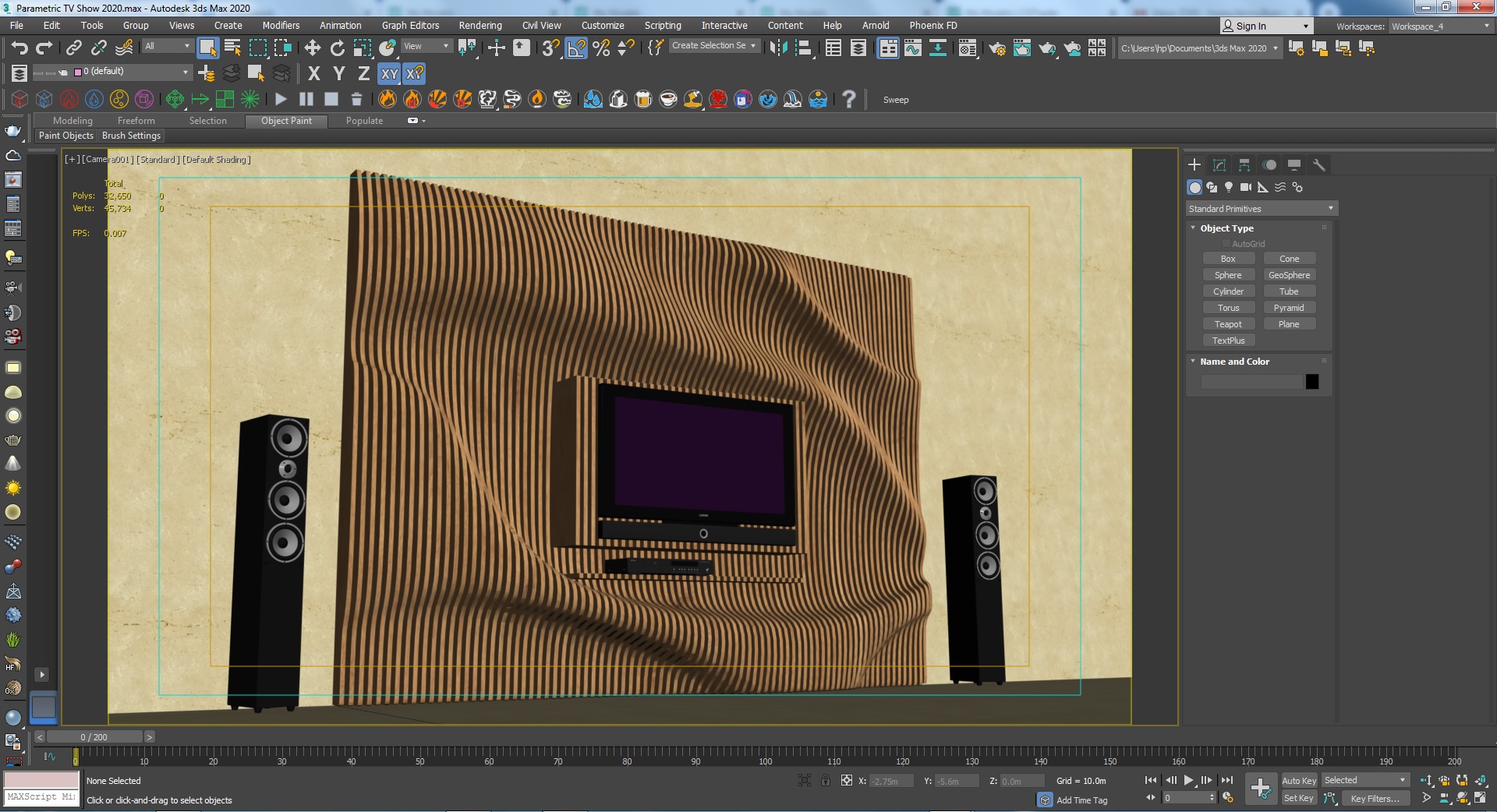Click the Select and Link tool
1497x812 pixels.
[x=73, y=48]
